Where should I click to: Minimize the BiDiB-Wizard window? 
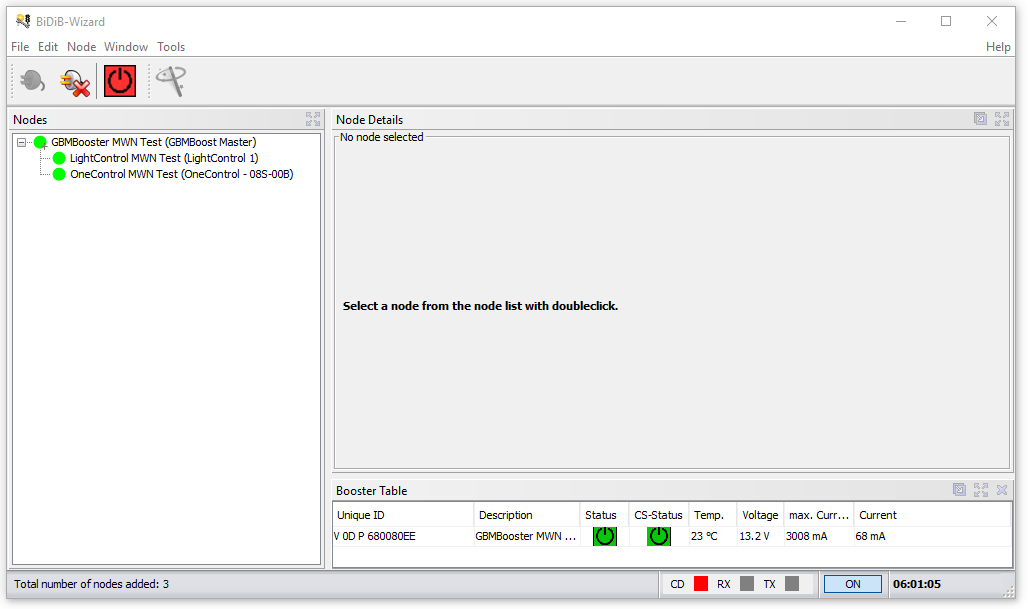(x=901, y=21)
